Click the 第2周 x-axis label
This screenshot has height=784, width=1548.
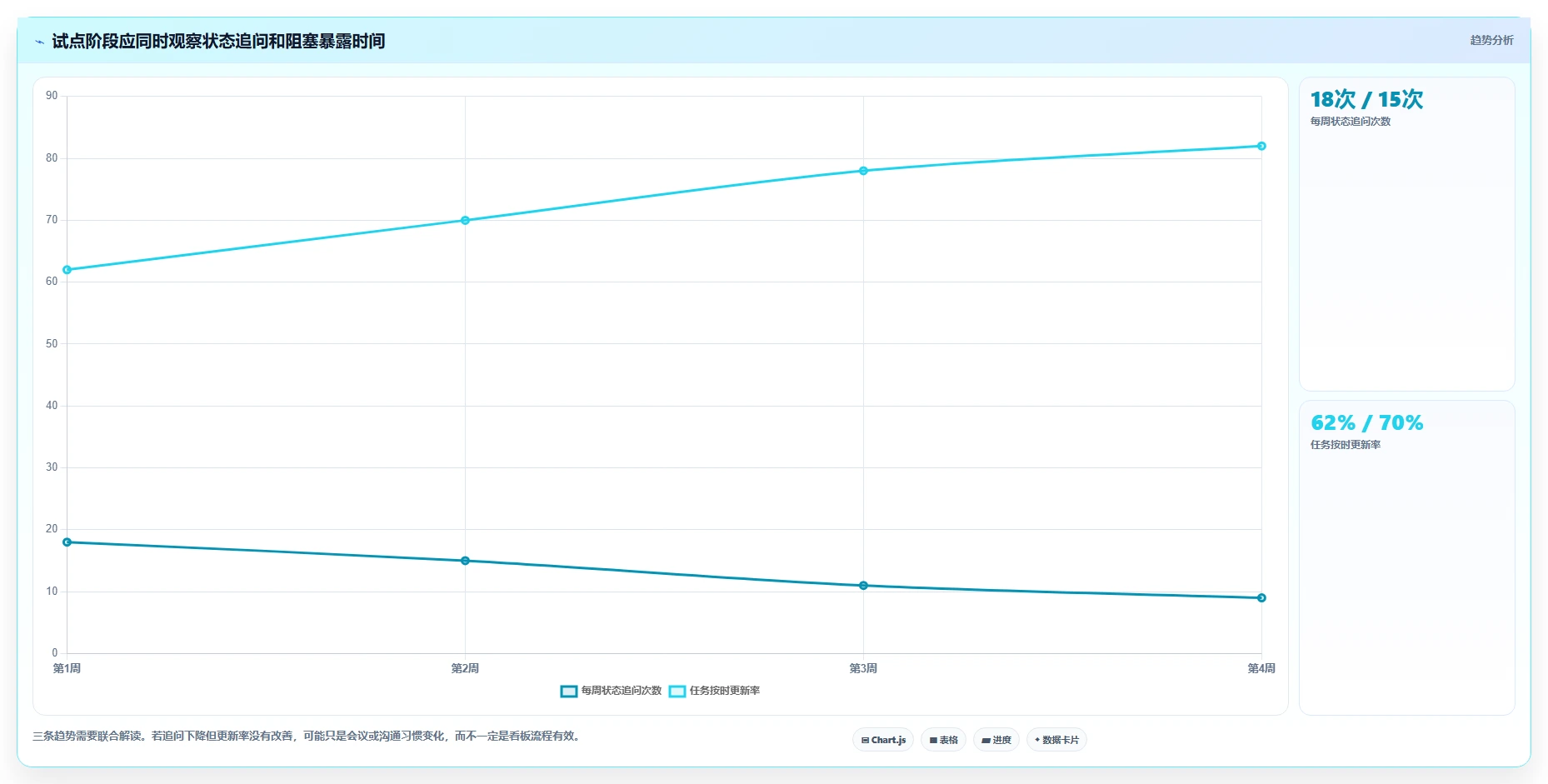465,668
